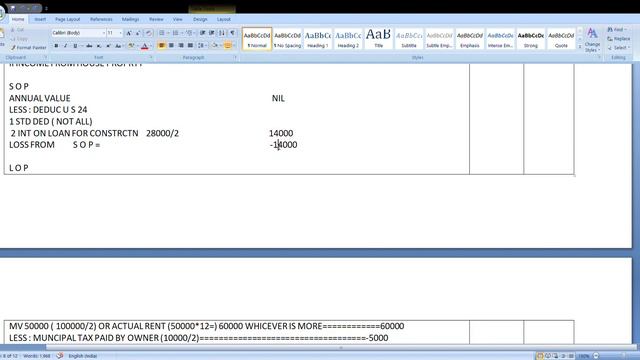Click the Change Case button
640x360 pixels.
[x=118, y=46]
